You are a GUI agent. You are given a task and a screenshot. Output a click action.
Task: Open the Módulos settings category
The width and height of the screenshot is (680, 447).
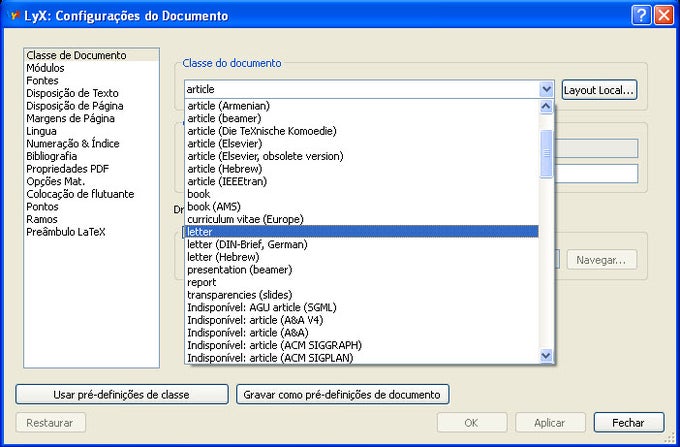pyautogui.click(x=46, y=68)
